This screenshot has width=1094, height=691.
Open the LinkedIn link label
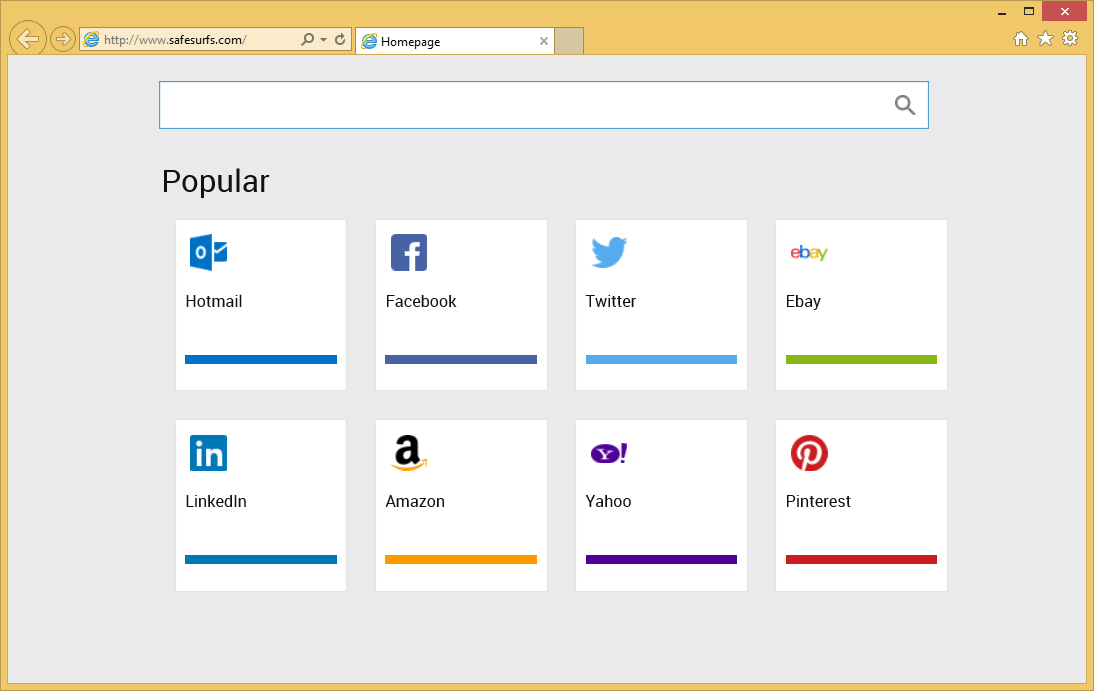[x=216, y=501]
